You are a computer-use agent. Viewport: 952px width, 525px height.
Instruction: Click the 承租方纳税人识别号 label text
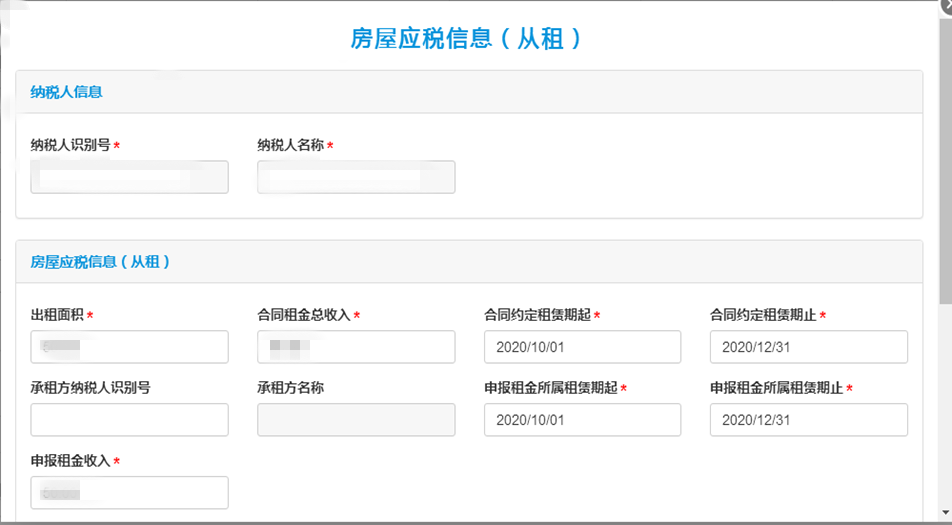pos(90,388)
